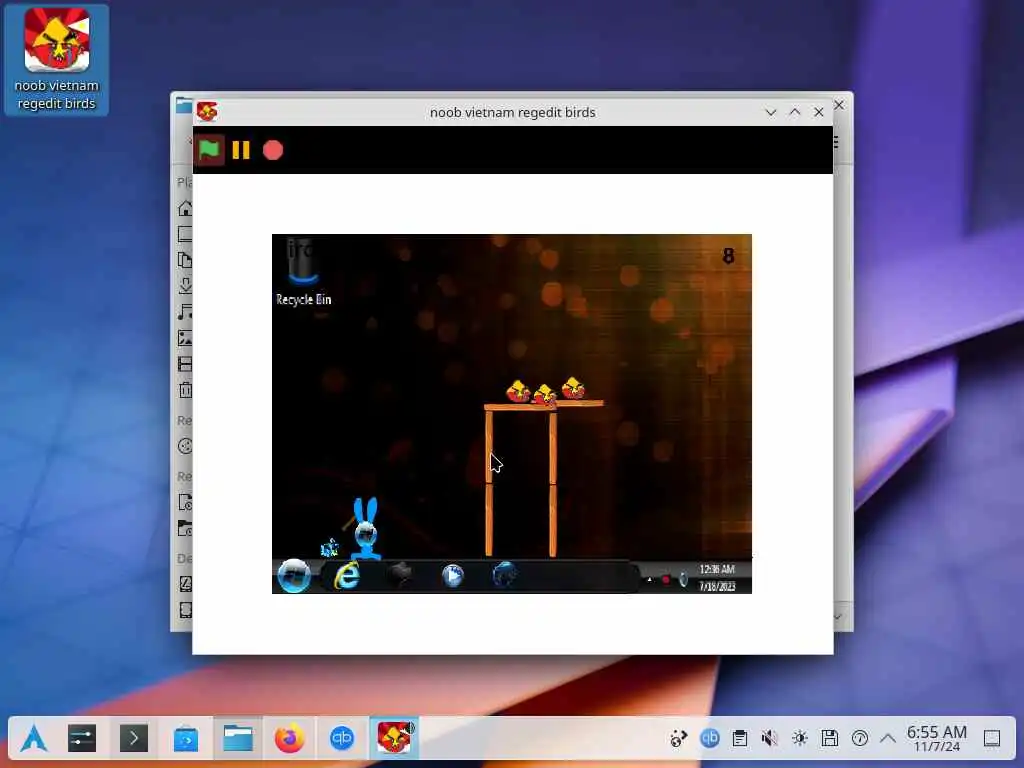
Task: Click Pictures in Dolphin's places sidebar
Action: point(185,338)
